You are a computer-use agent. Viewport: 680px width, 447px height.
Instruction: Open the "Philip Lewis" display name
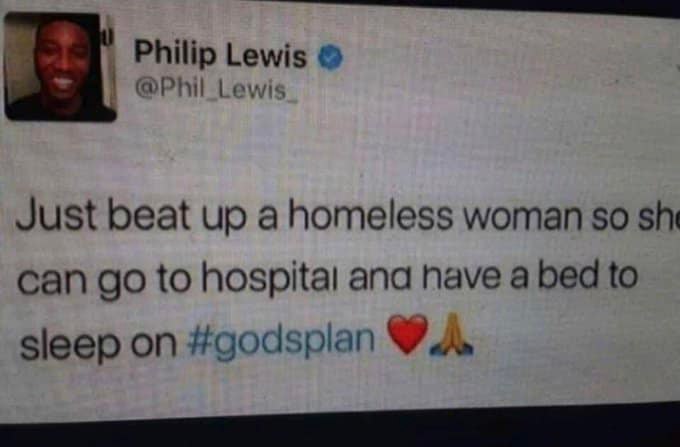pos(220,55)
